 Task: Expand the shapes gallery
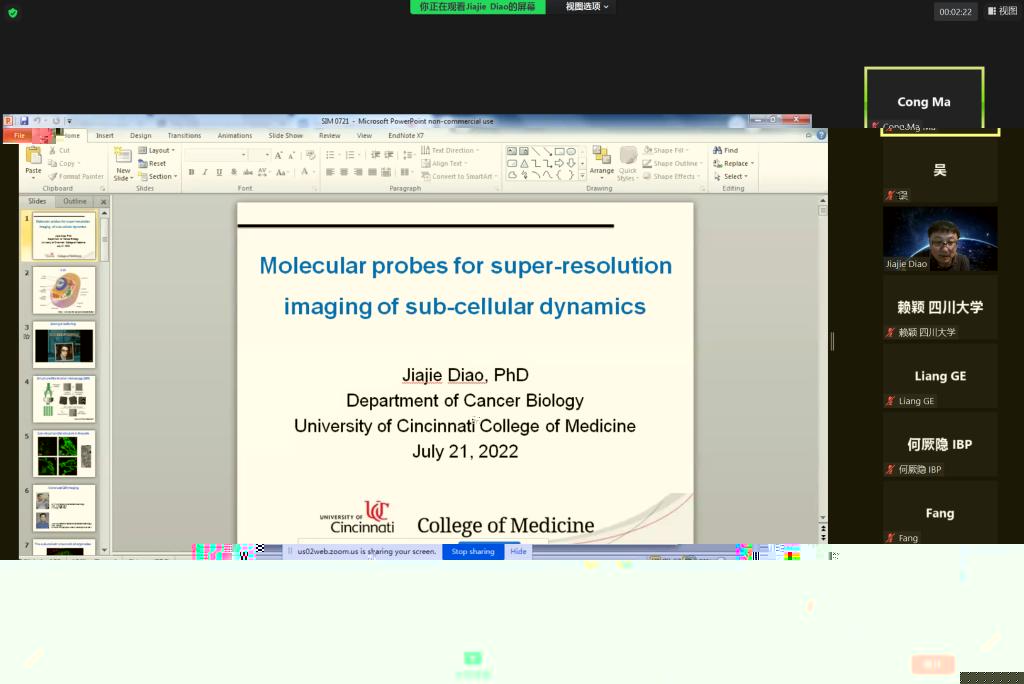pos(582,176)
